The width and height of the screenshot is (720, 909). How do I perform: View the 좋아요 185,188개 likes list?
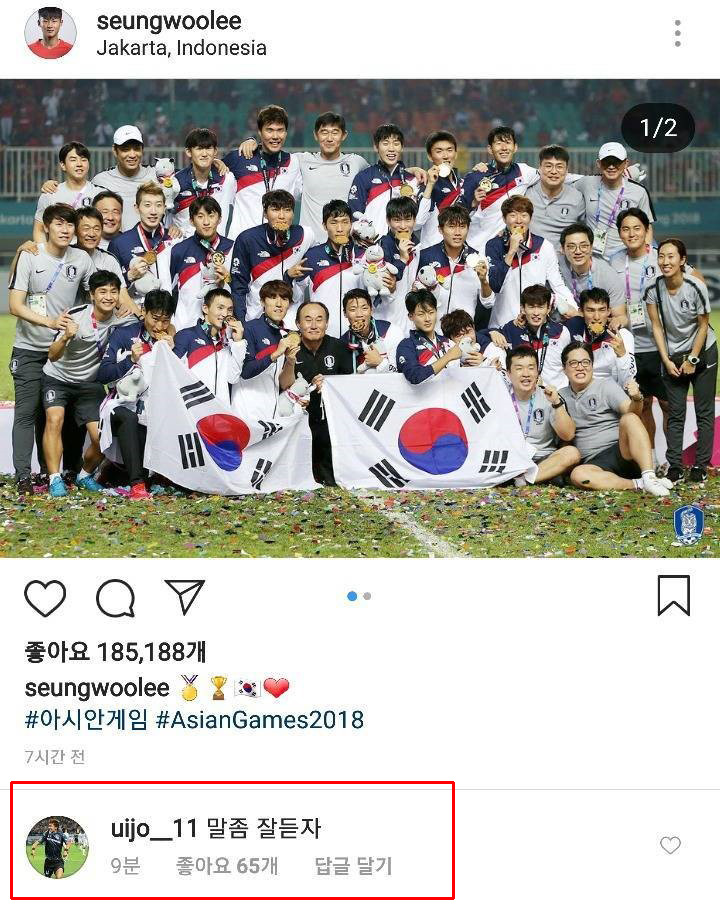coord(115,652)
